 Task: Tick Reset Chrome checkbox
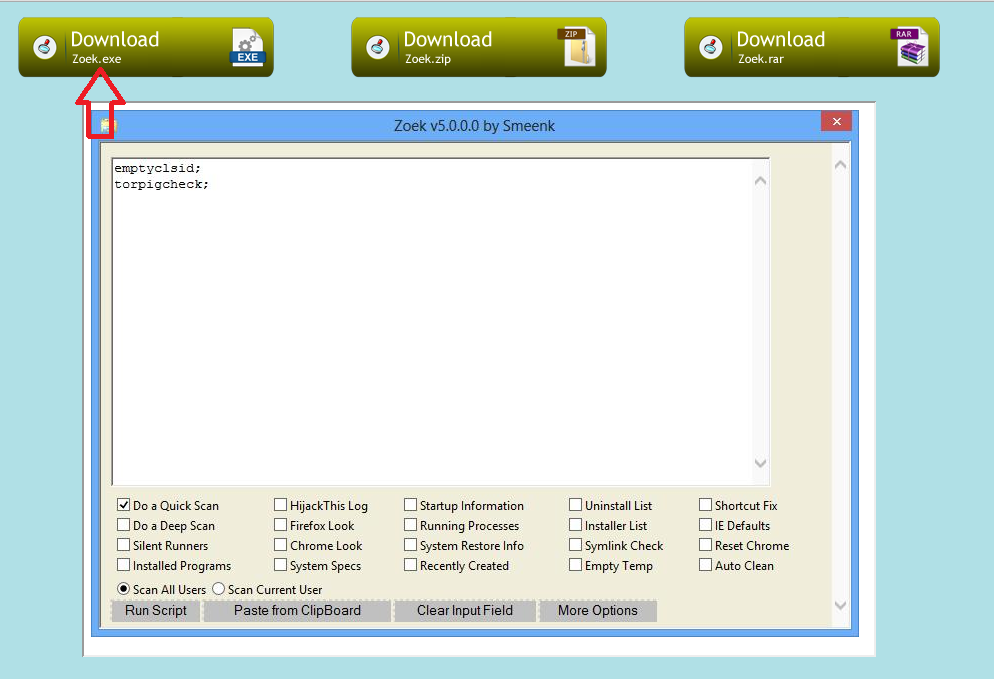(x=706, y=545)
